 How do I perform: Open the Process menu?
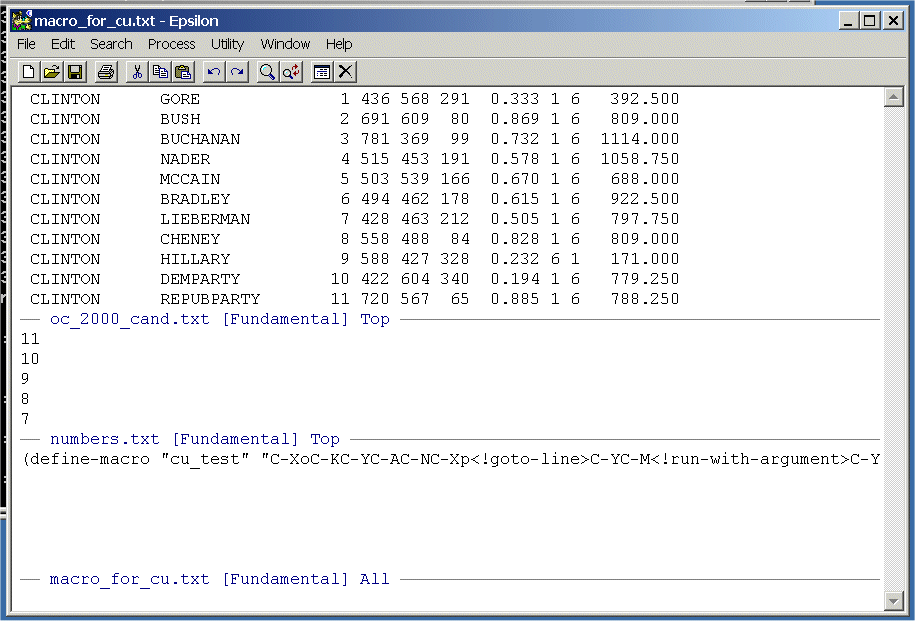tap(171, 44)
